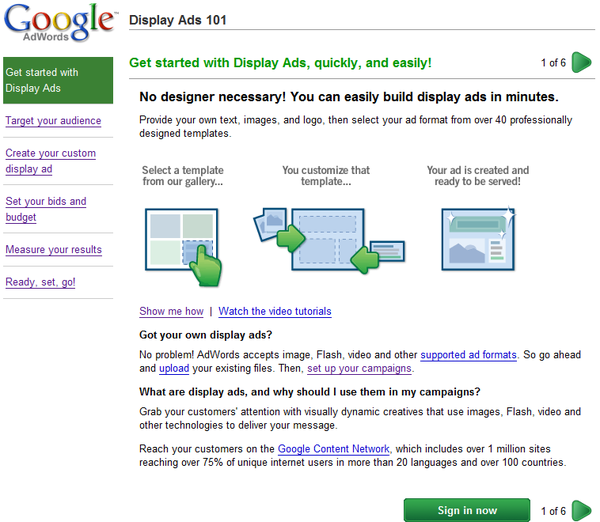Click the Google AdWords logo
The image size is (600, 522).
click(x=59, y=23)
